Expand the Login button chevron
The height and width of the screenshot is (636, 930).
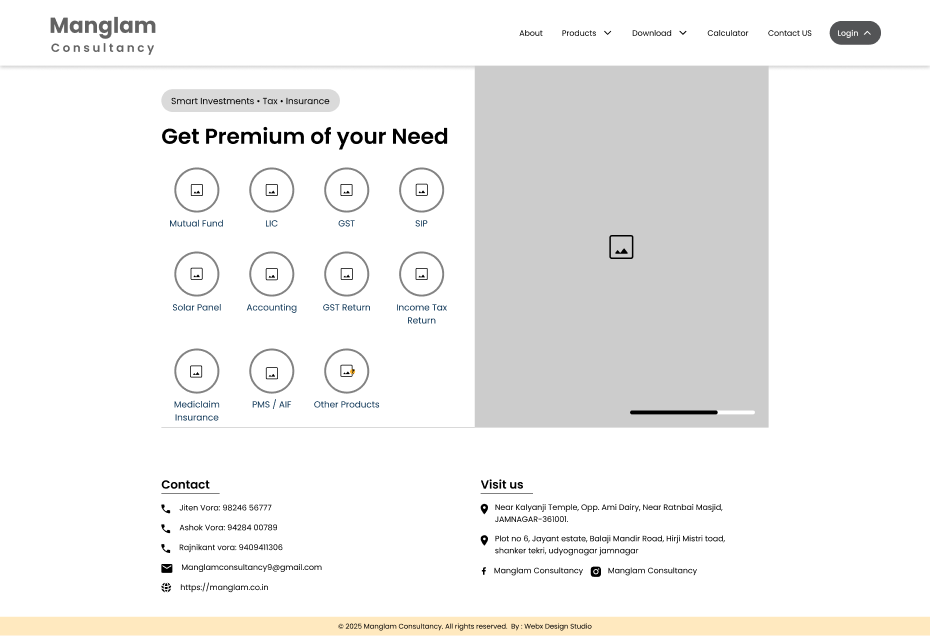(x=865, y=32)
